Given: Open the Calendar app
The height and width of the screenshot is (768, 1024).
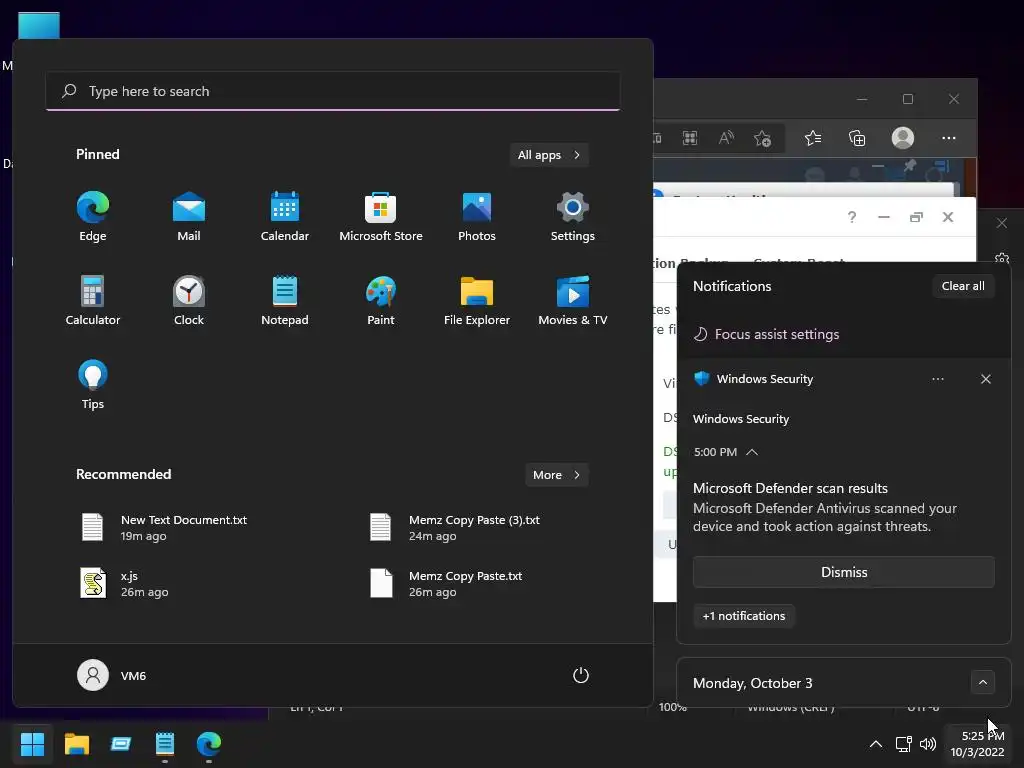Looking at the screenshot, I should [x=285, y=217].
